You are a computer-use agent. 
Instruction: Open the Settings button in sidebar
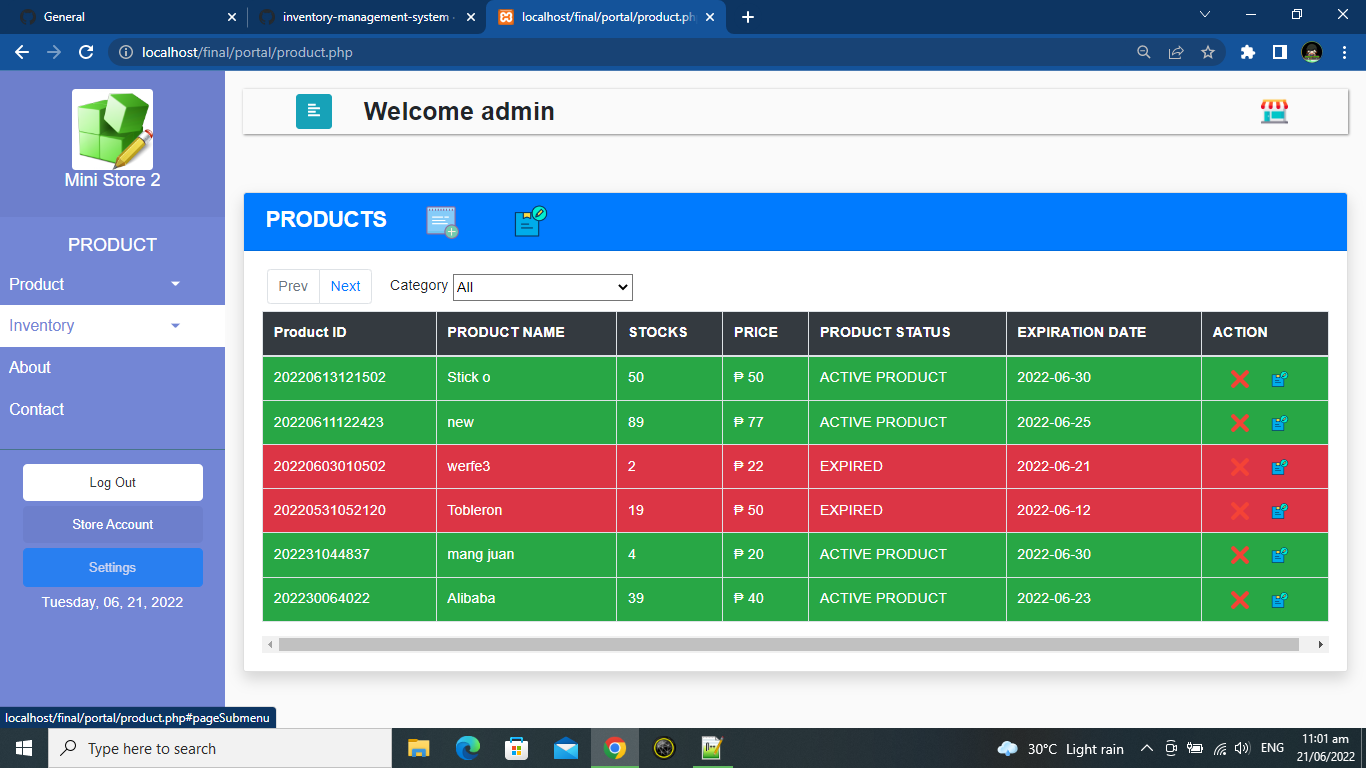coord(113,567)
